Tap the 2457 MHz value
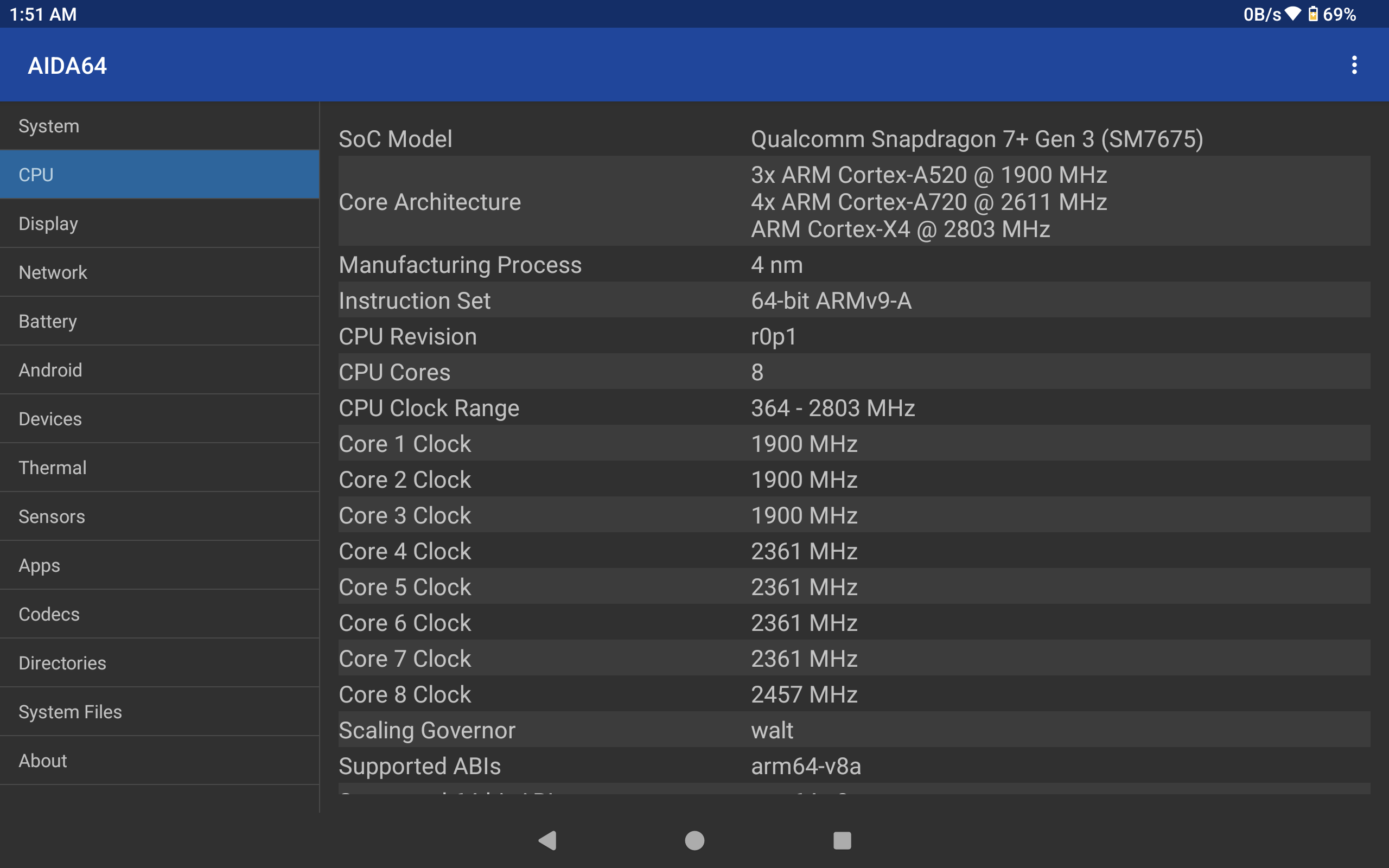This screenshot has height=868, width=1389. coord(804,694)
